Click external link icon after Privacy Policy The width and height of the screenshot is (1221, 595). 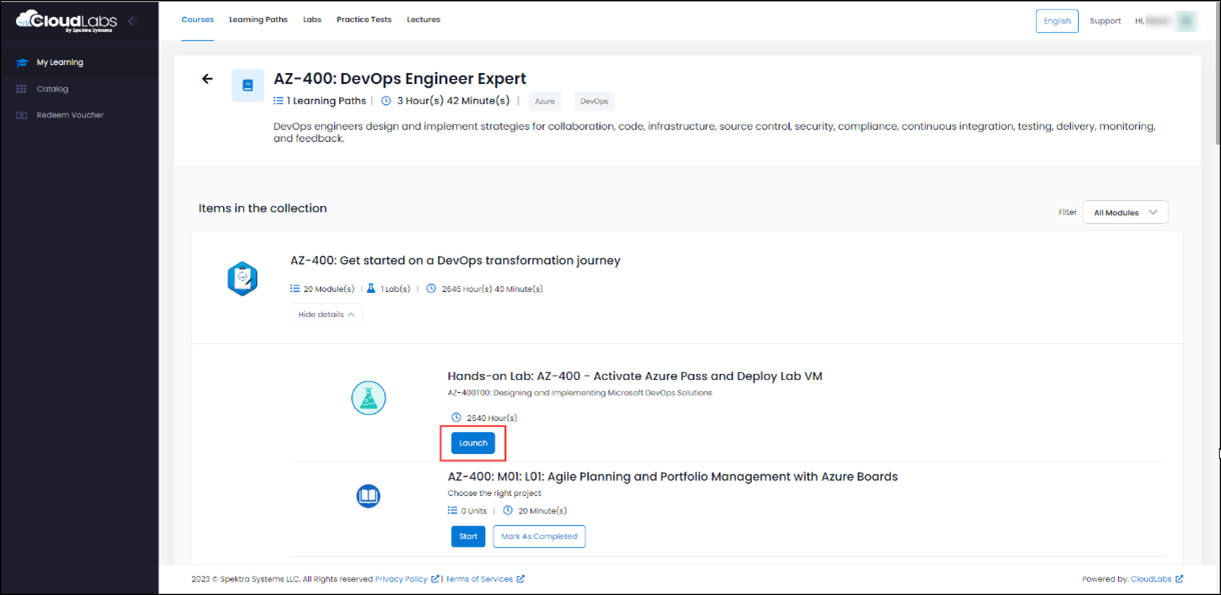435,579
